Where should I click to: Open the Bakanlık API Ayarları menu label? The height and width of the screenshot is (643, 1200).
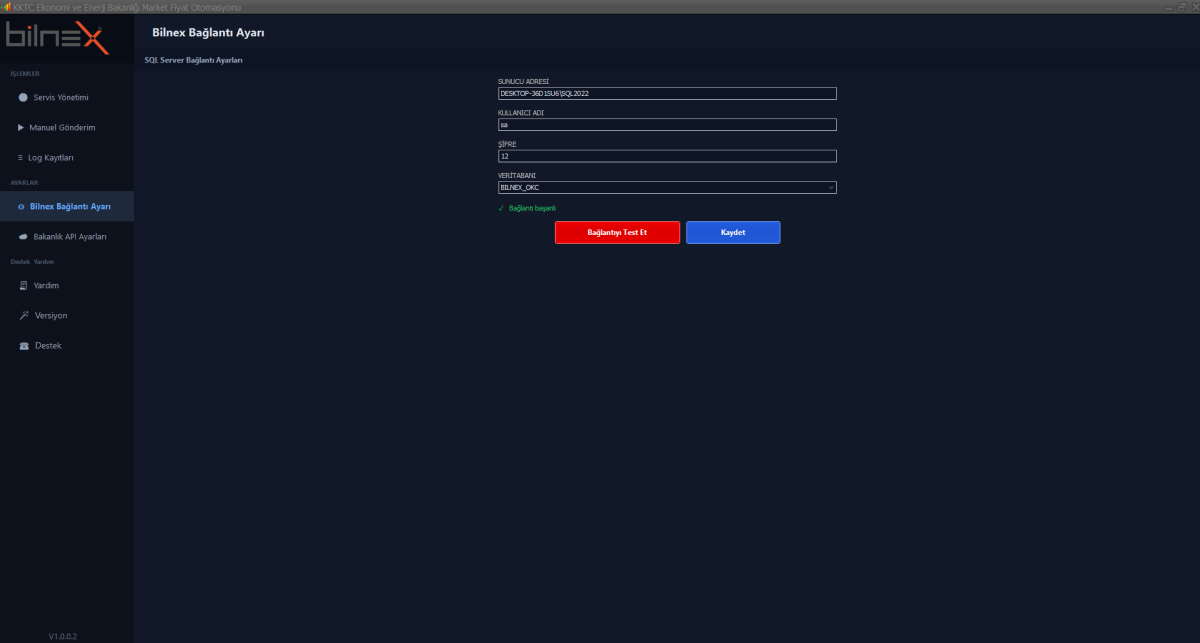[x=70, y=237]
